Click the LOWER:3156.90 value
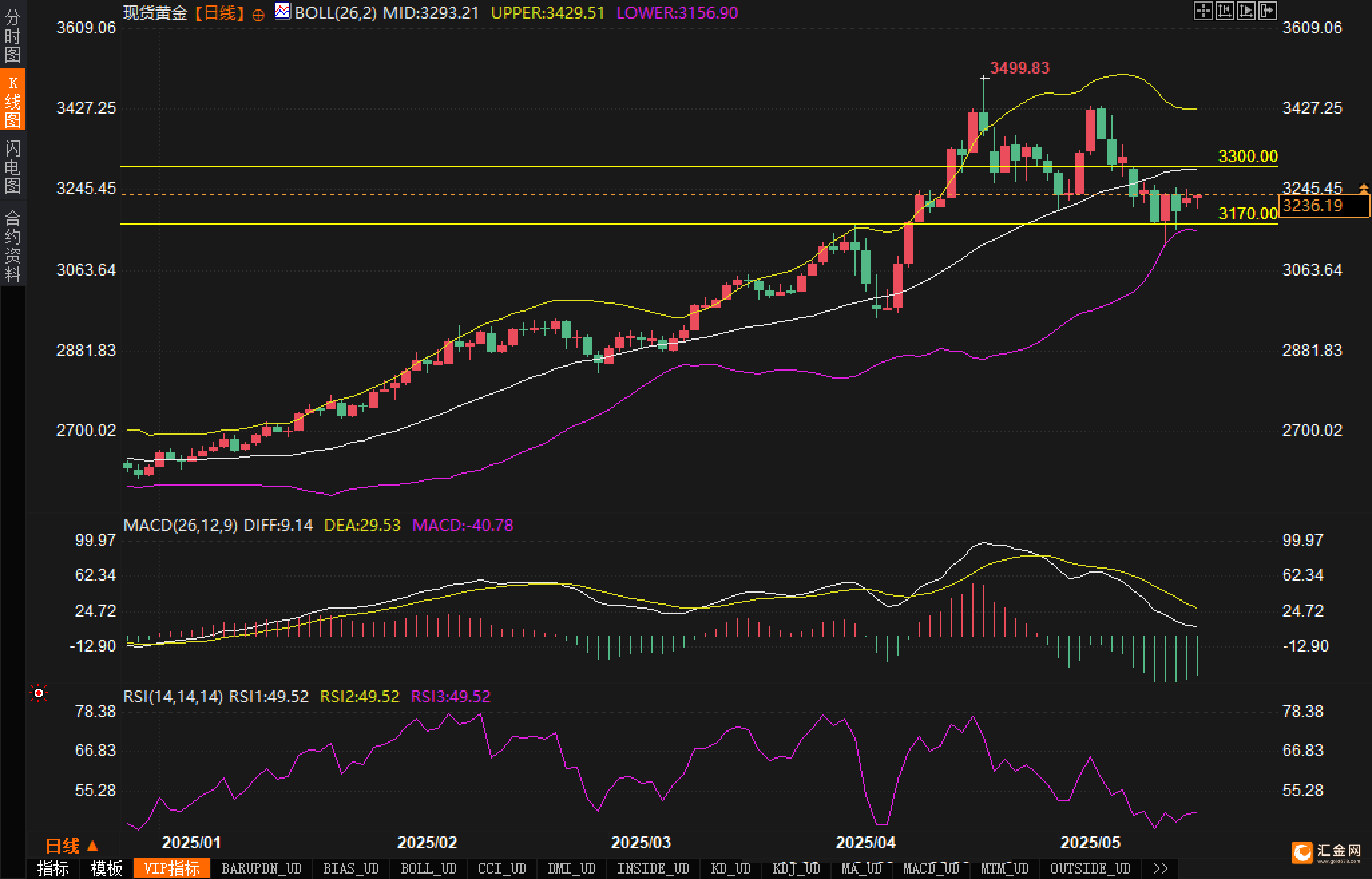Screen dimensions: 1372x879 677,13
